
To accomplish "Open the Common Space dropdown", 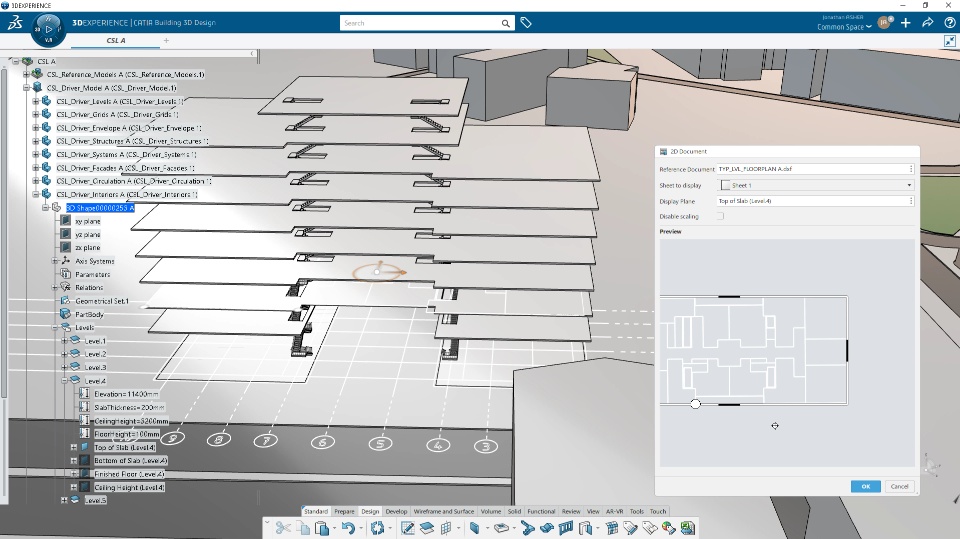I will [844, 27].
